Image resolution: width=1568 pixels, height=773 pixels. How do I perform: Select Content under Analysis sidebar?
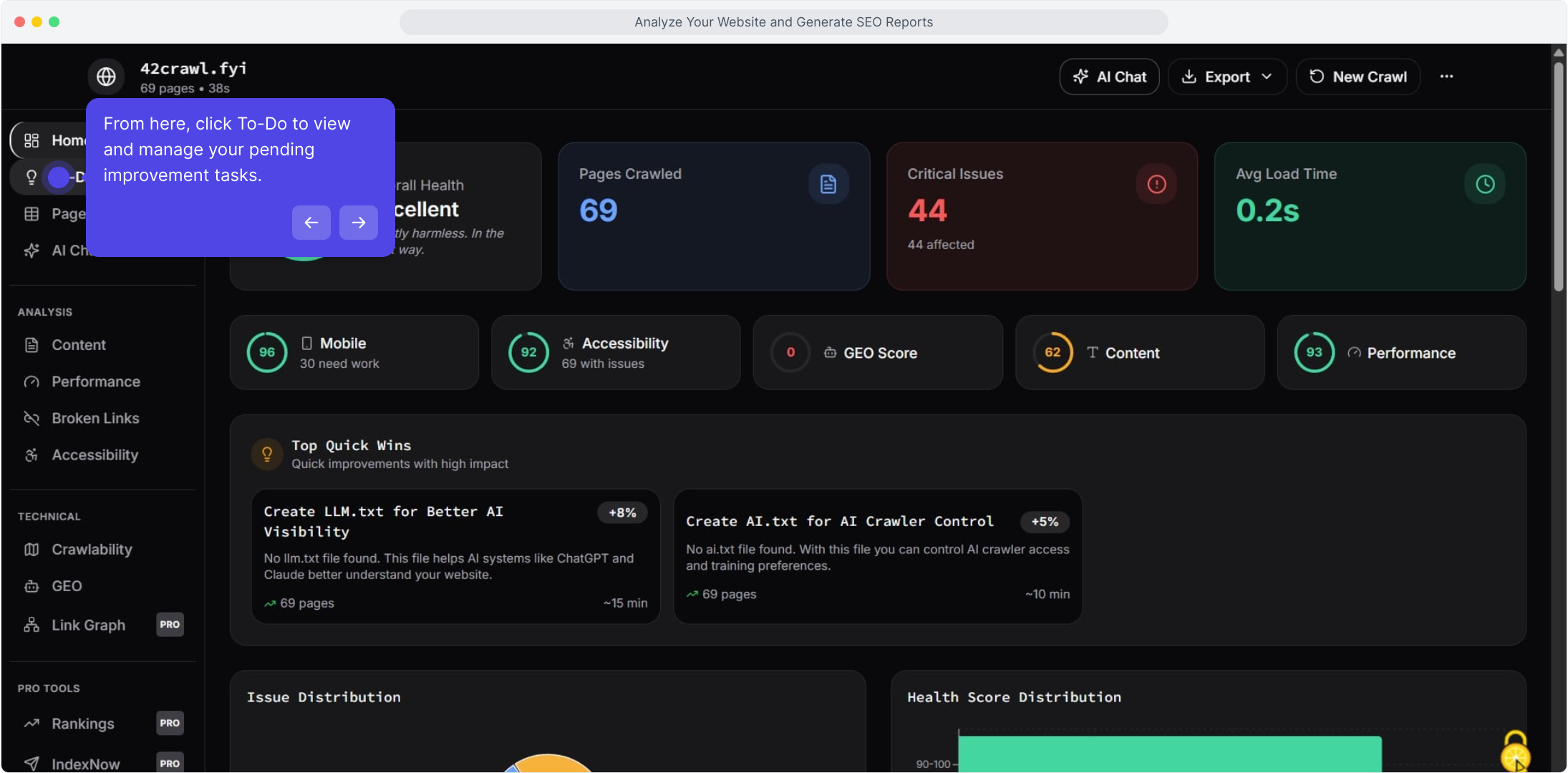click(79, 345)
